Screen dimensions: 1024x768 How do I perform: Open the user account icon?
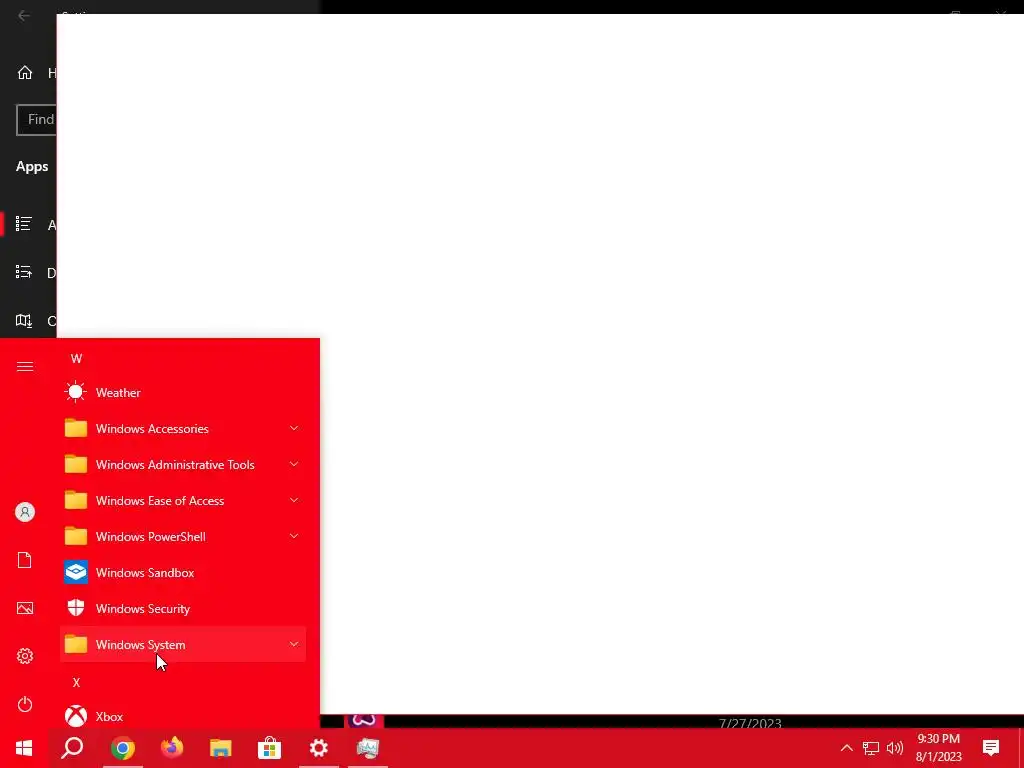[25, 512]
